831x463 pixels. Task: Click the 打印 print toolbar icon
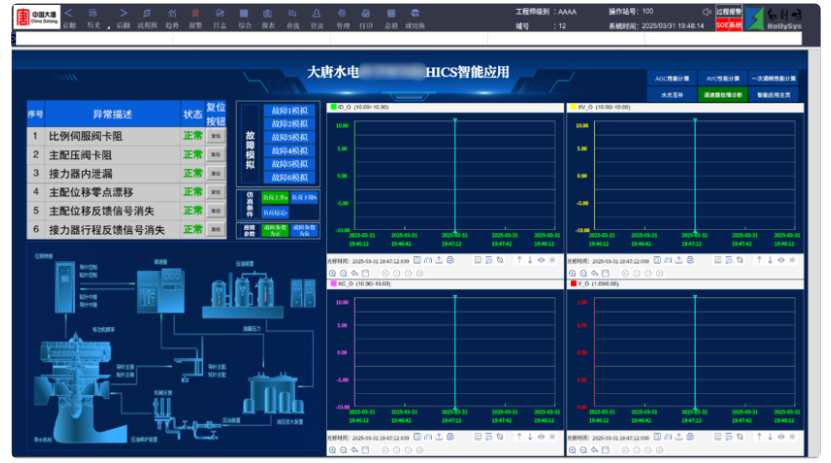click(x=366, y=13)
